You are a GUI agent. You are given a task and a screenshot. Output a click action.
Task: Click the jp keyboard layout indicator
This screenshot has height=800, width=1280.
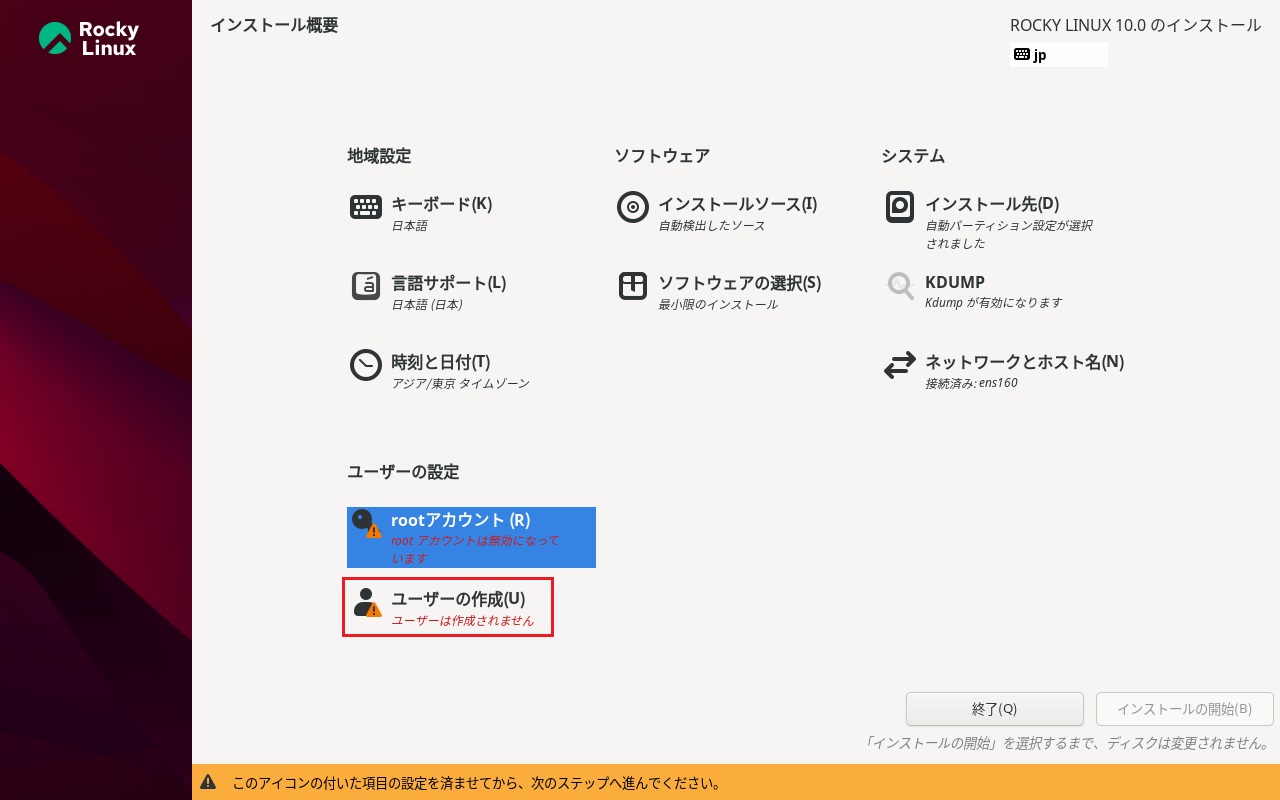coord(1059,55)
